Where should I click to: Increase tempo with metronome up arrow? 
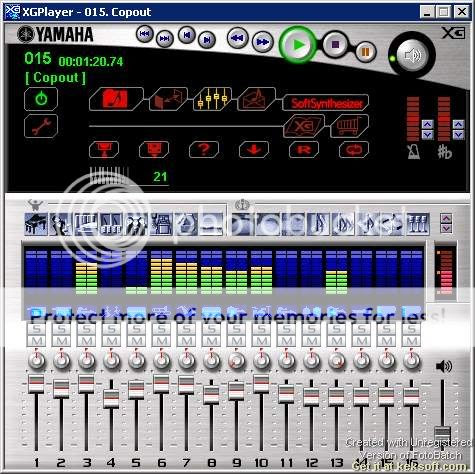[x=427, y=124]
